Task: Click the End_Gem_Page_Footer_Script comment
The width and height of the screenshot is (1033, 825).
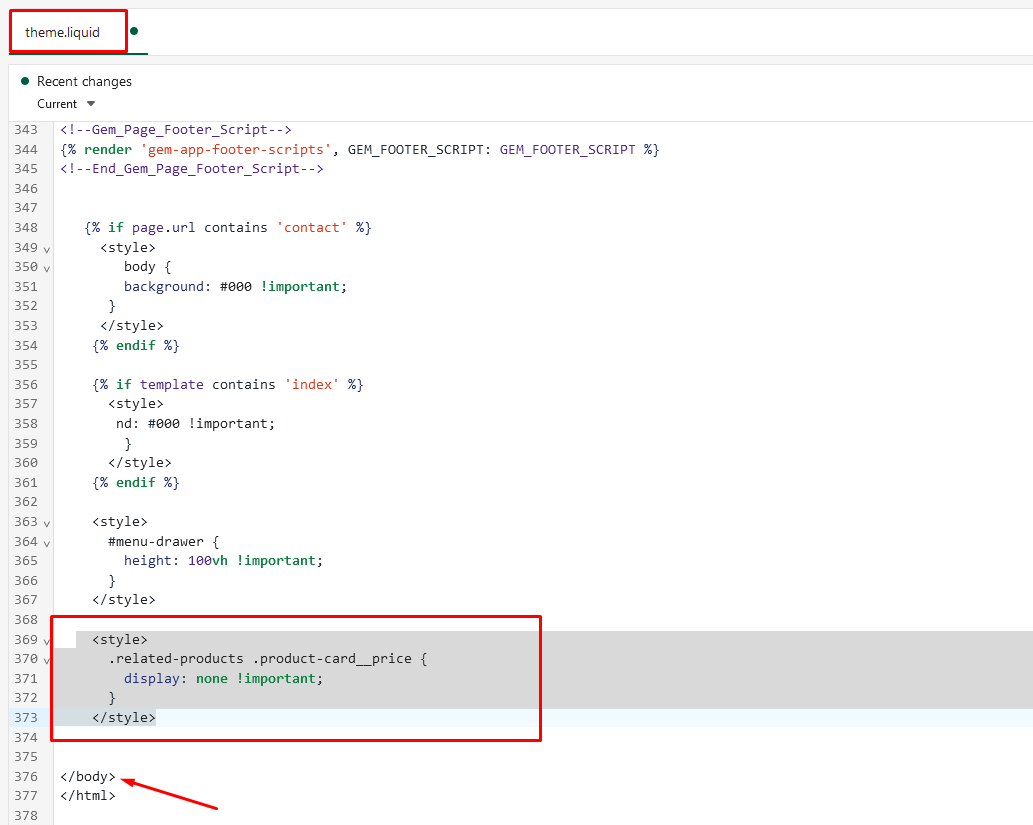Action: pyautogui.click(x=192, y=169)
